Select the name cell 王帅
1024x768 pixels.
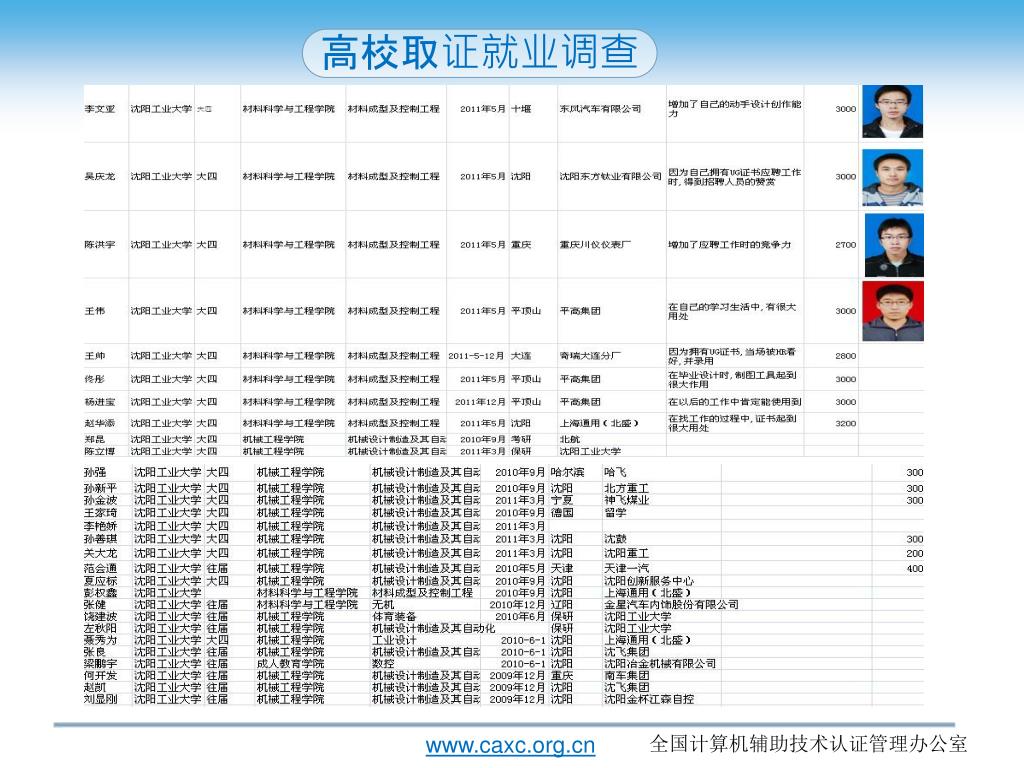click(x=95, y=356)
